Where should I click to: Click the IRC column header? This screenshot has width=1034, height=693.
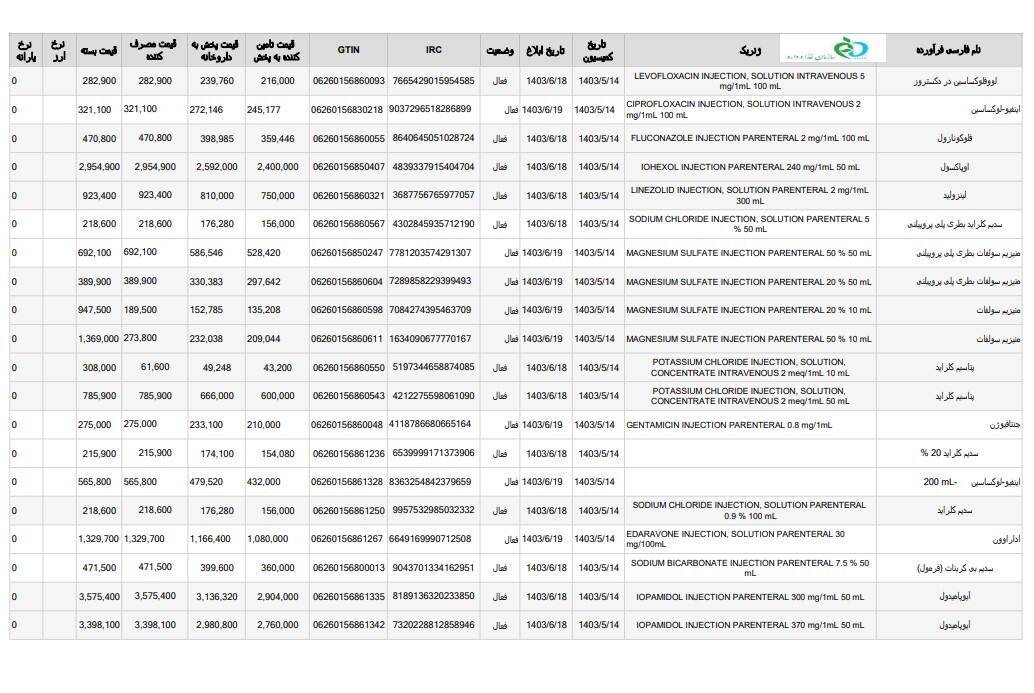pyautogui.click(x=433, y=49)
